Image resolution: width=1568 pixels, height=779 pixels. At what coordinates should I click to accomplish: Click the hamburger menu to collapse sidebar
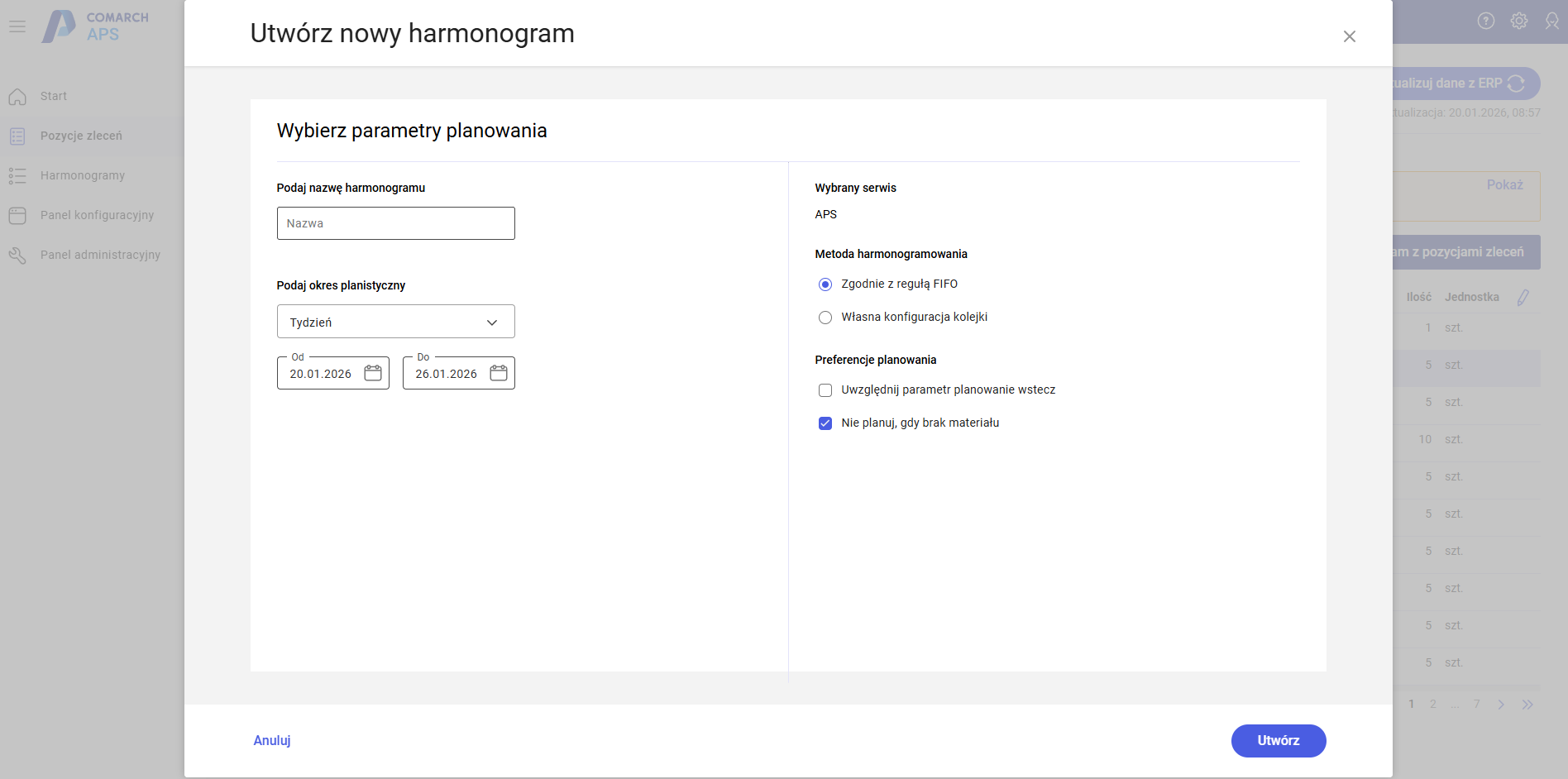17,26
